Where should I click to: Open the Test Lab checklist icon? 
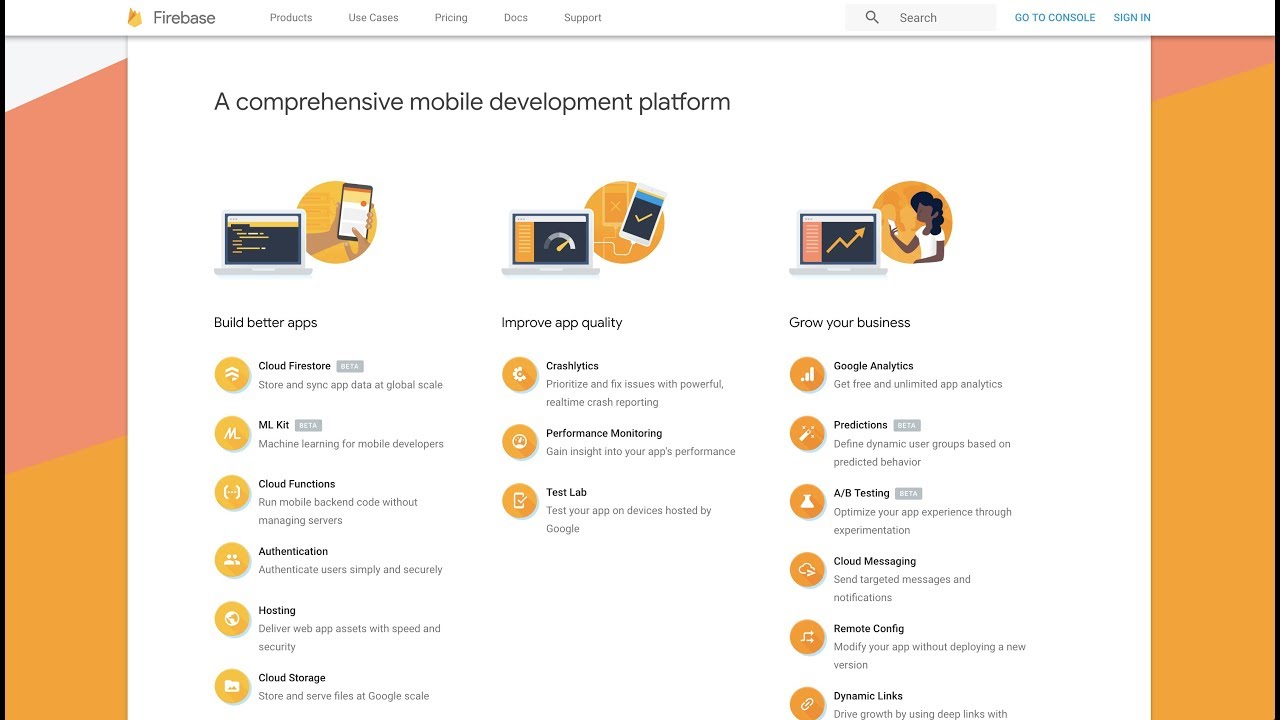point(520,501)
